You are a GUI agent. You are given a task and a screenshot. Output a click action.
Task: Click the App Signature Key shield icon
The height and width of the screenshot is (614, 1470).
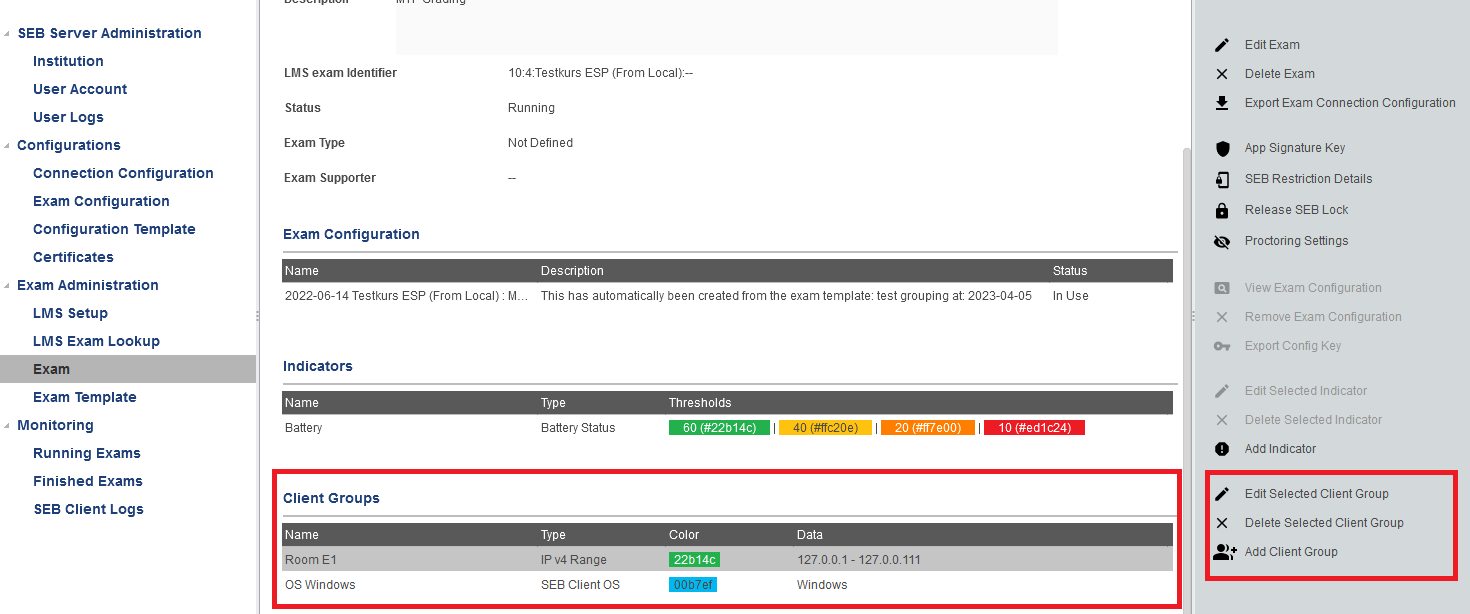[1221, 148]
